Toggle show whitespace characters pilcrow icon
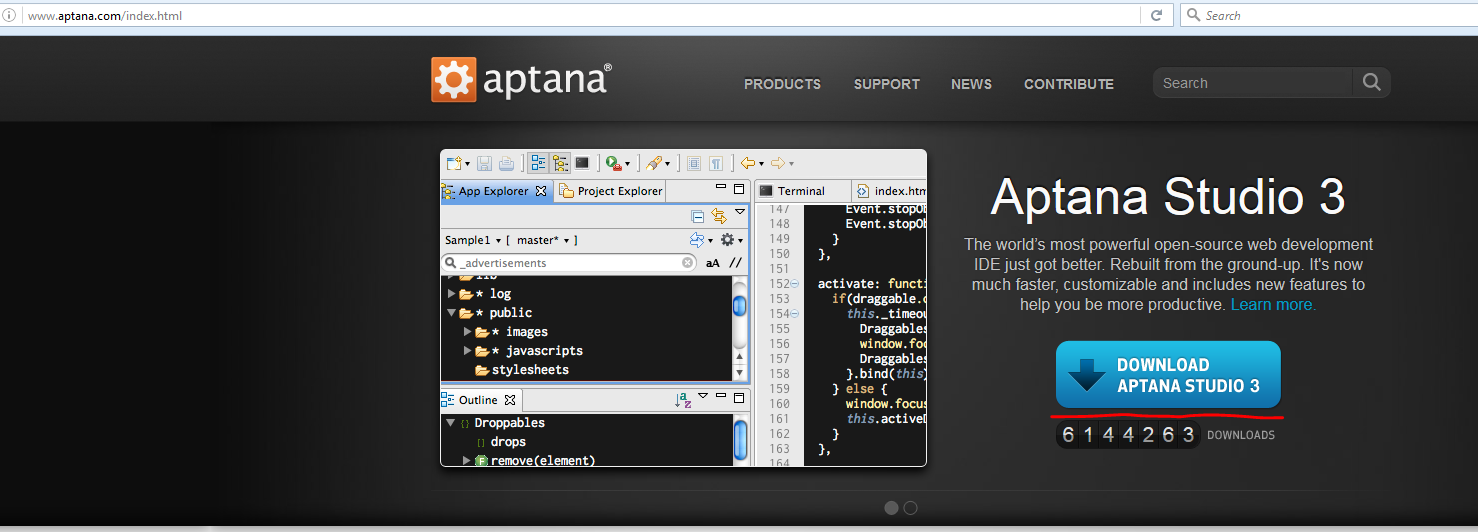This screenshot has height=532, width=1478. (716, 163)
